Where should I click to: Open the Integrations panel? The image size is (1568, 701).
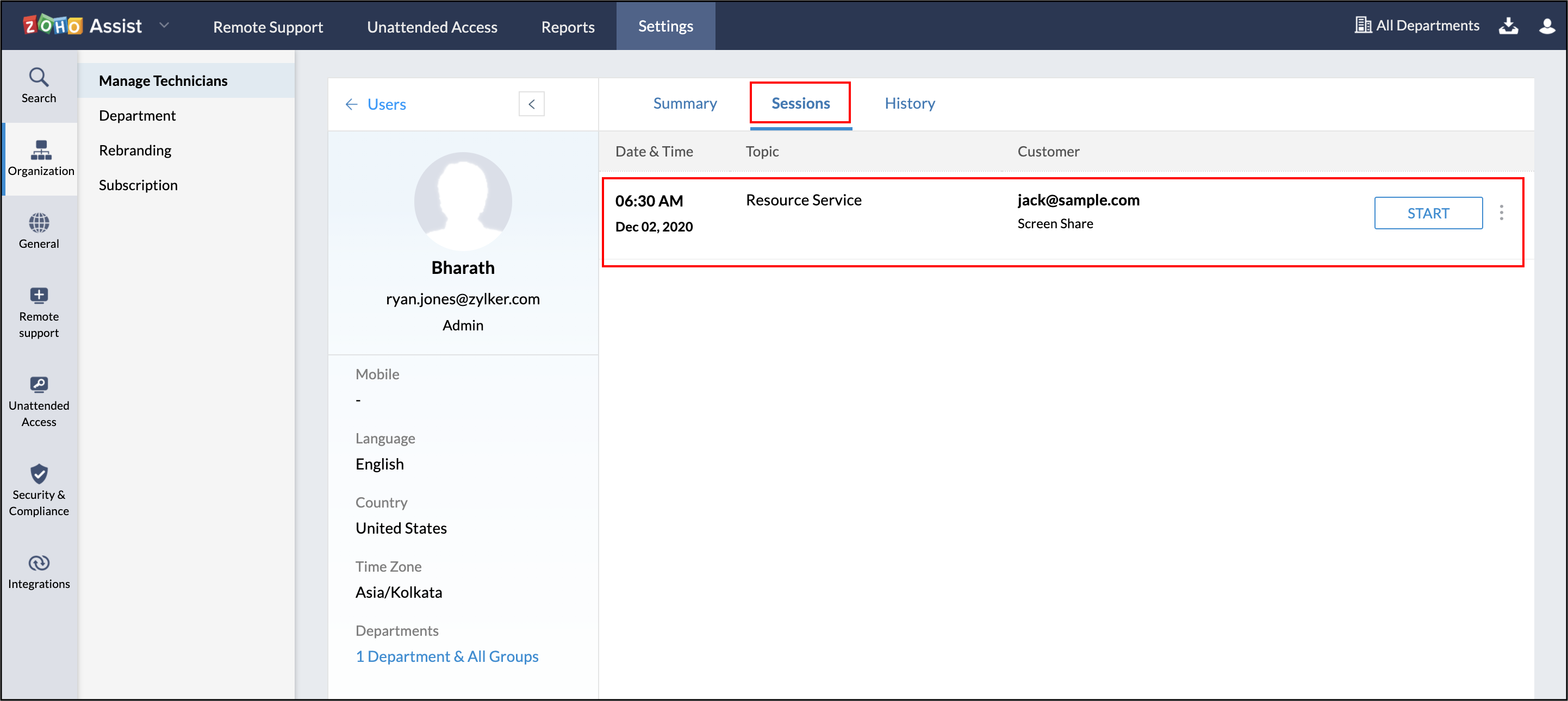pyautogui.click(x=39, y=570)
